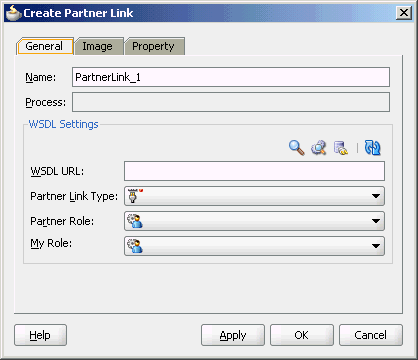Click the Partner Role person icon
The image size is (418, 360).
(x=135, y=221)
